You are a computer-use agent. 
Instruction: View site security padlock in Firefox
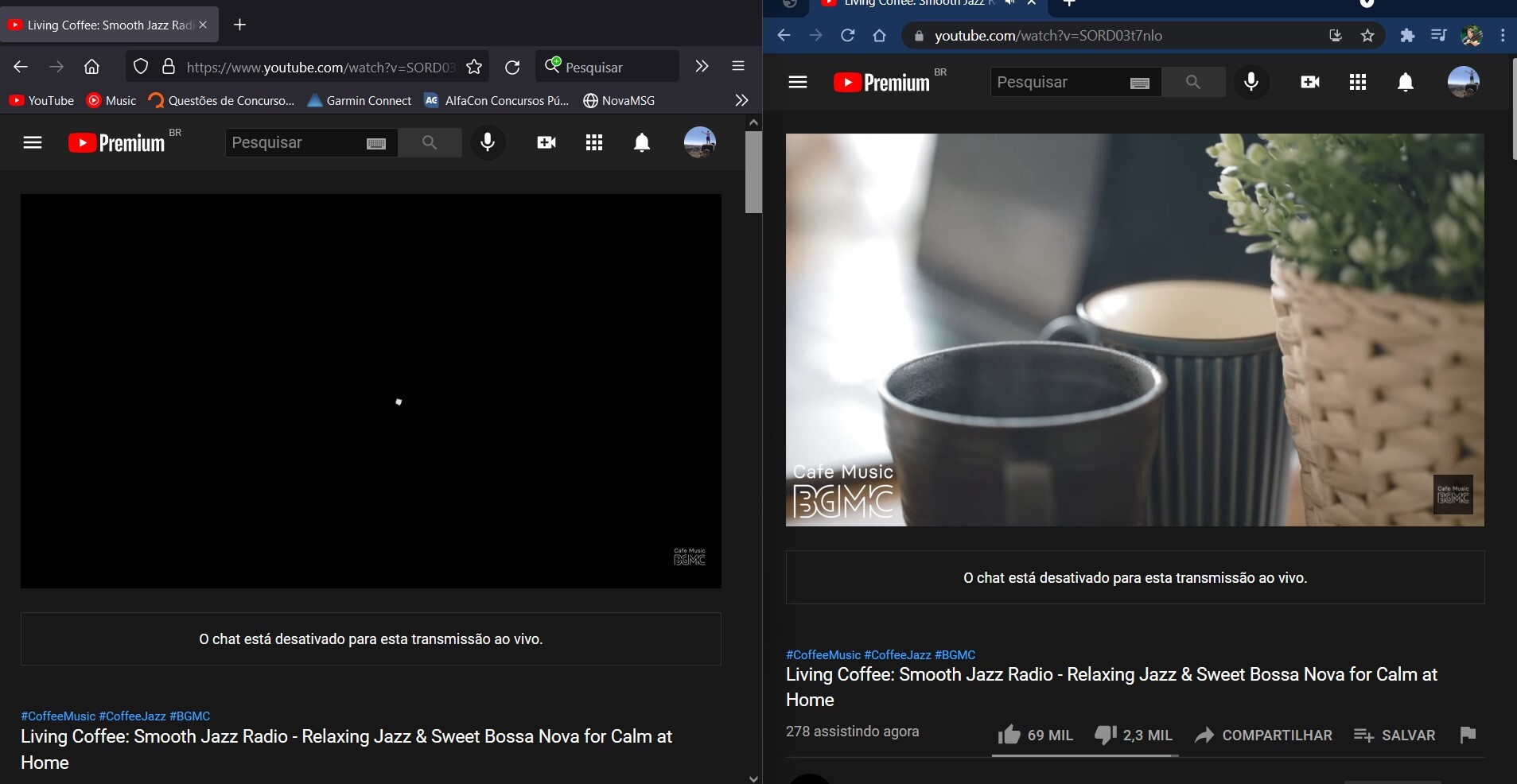168,67
